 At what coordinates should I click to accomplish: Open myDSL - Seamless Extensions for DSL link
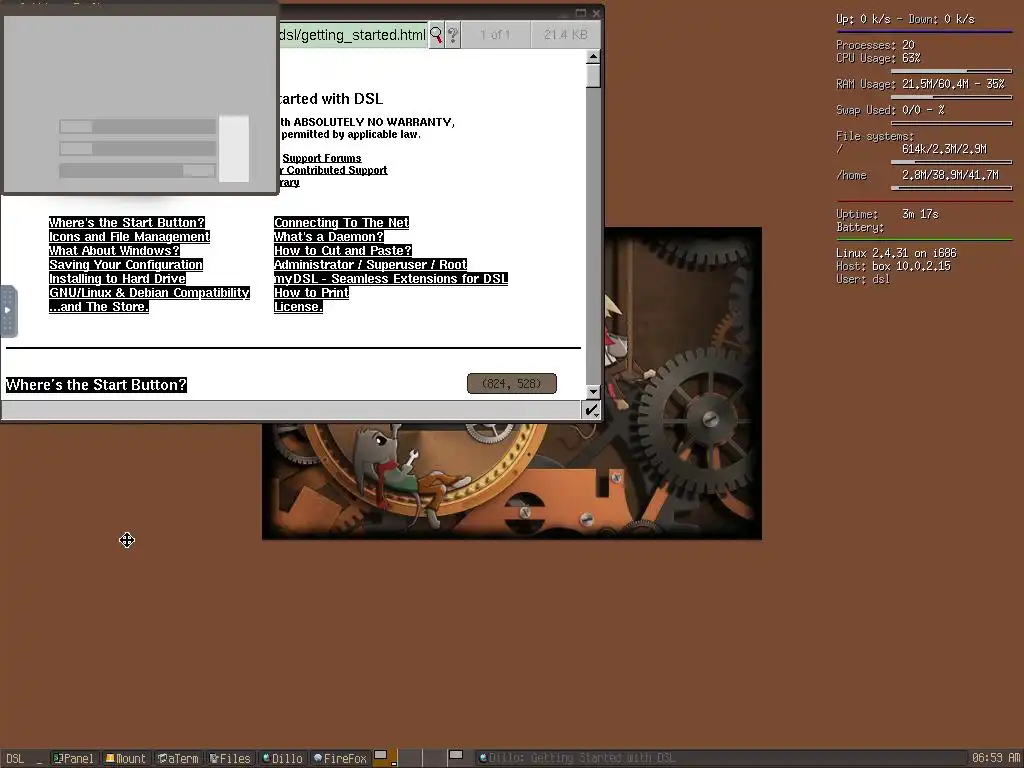coord(391,279)
